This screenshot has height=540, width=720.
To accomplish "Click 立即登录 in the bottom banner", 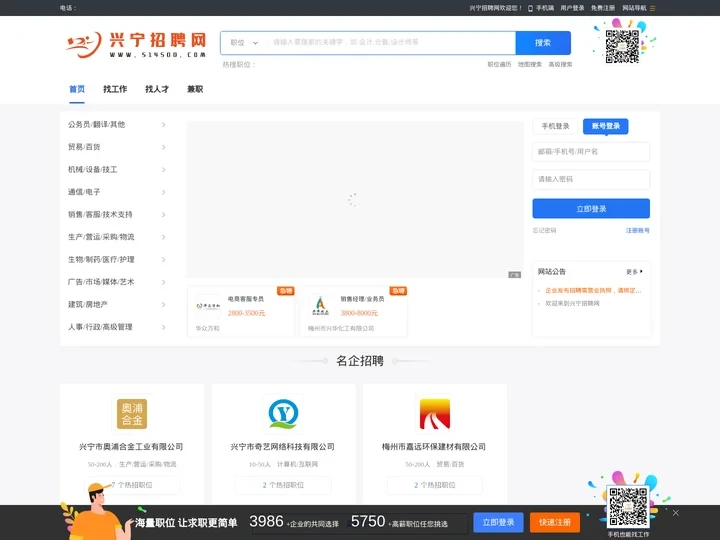I will [x=498, y=523].
